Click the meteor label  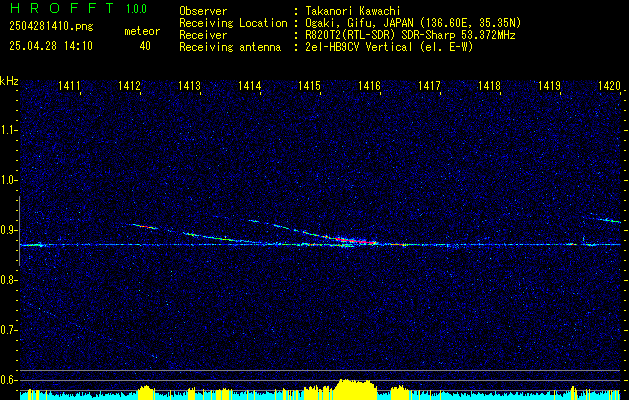[x=142, y=31]
